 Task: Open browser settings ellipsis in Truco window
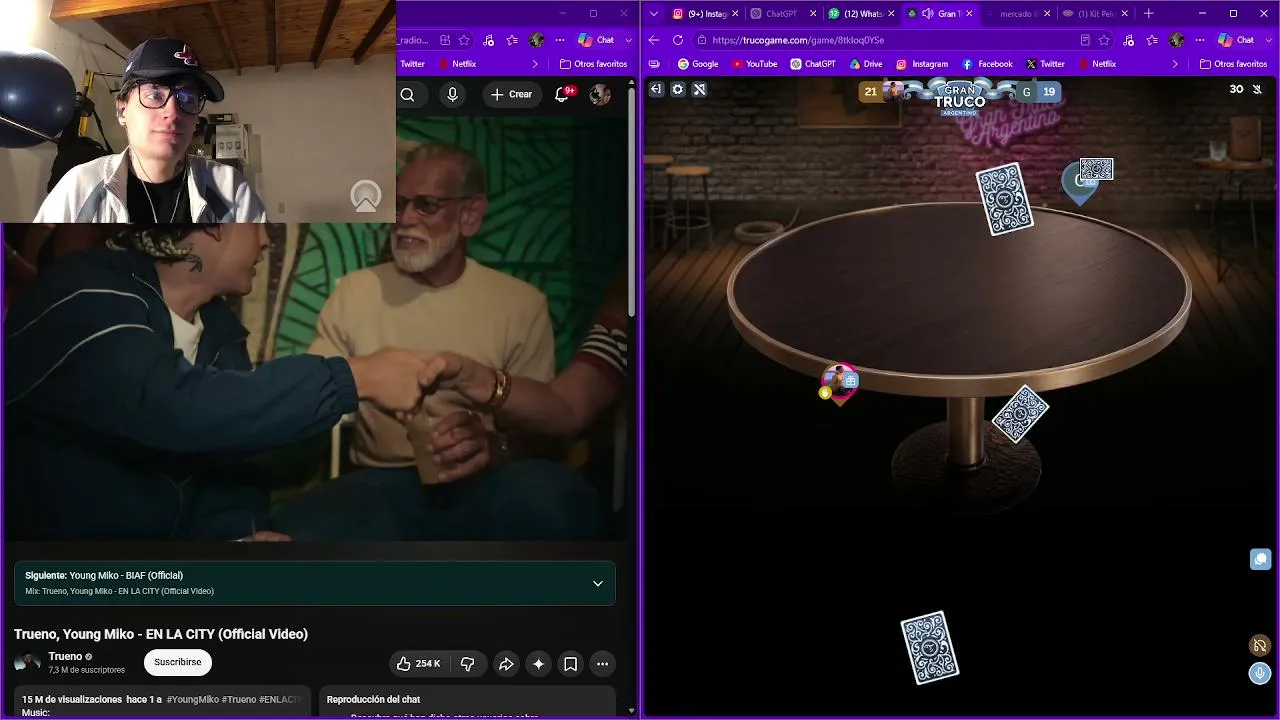point(1200,40)
